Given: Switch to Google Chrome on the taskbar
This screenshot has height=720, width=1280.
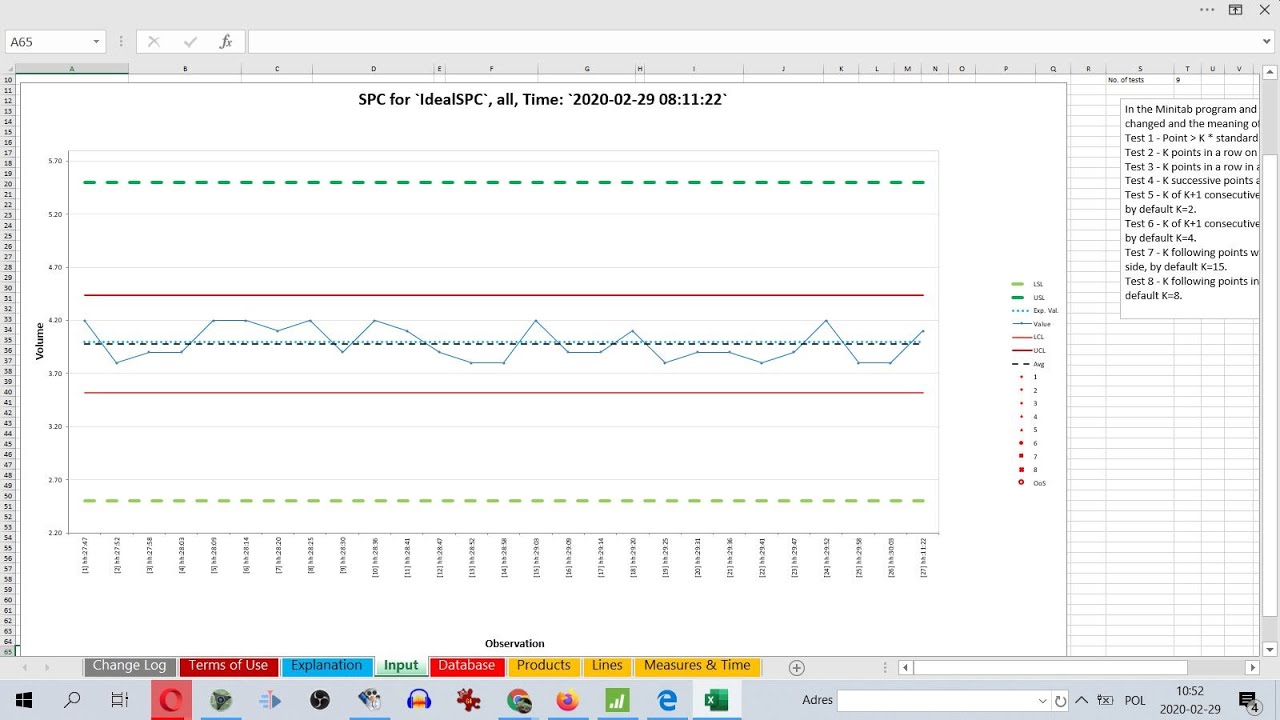Looking at the screenshot, I should [x=518, y=700].
